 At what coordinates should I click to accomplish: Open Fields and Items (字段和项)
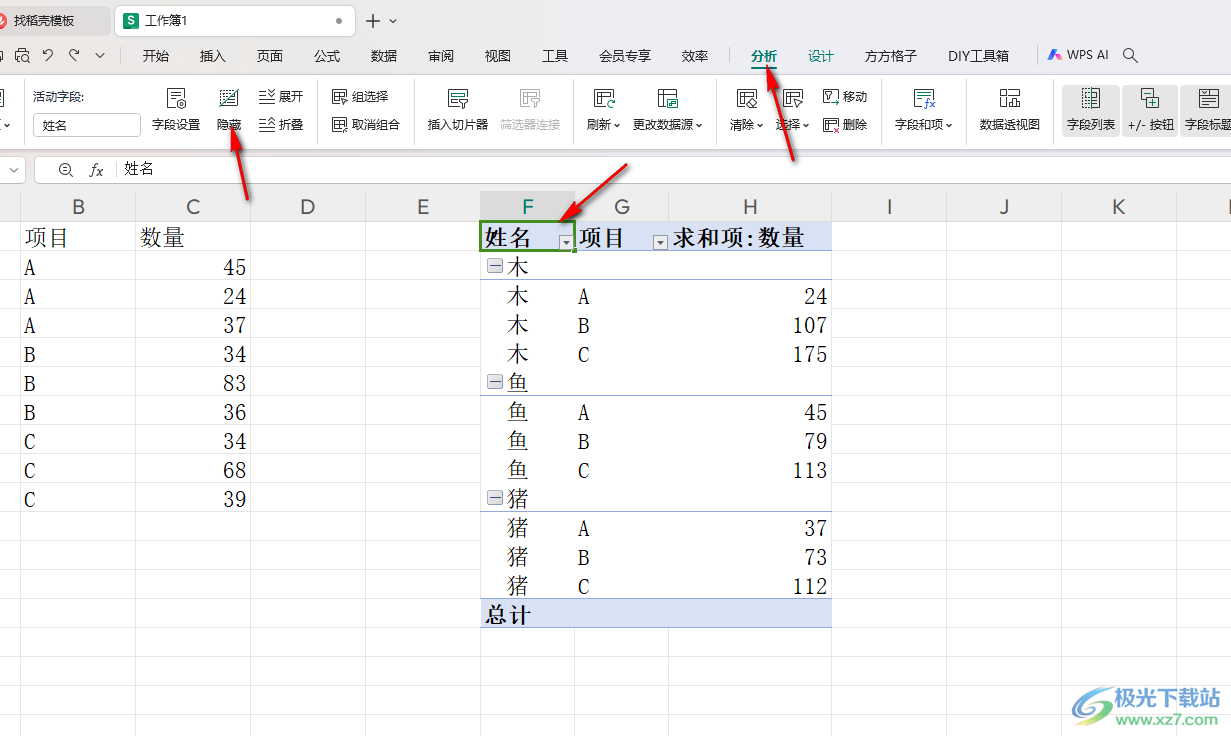click(924, 111)
